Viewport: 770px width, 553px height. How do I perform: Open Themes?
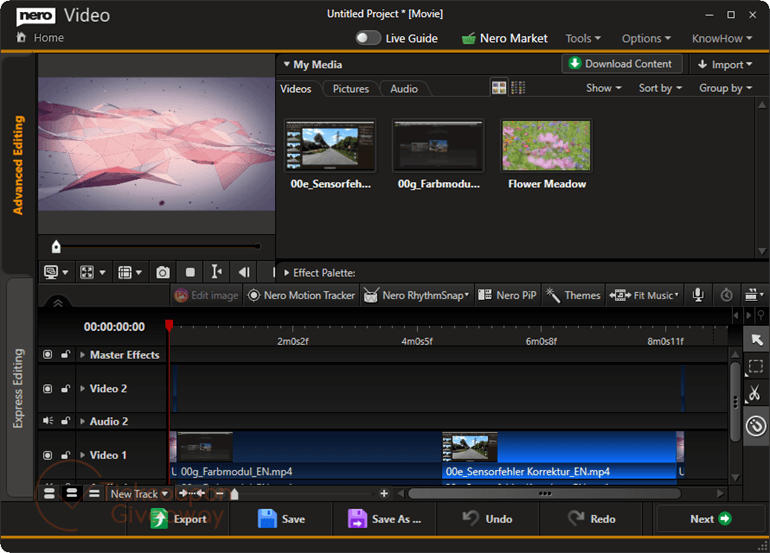pyautogui.click(x=573, y=295)
